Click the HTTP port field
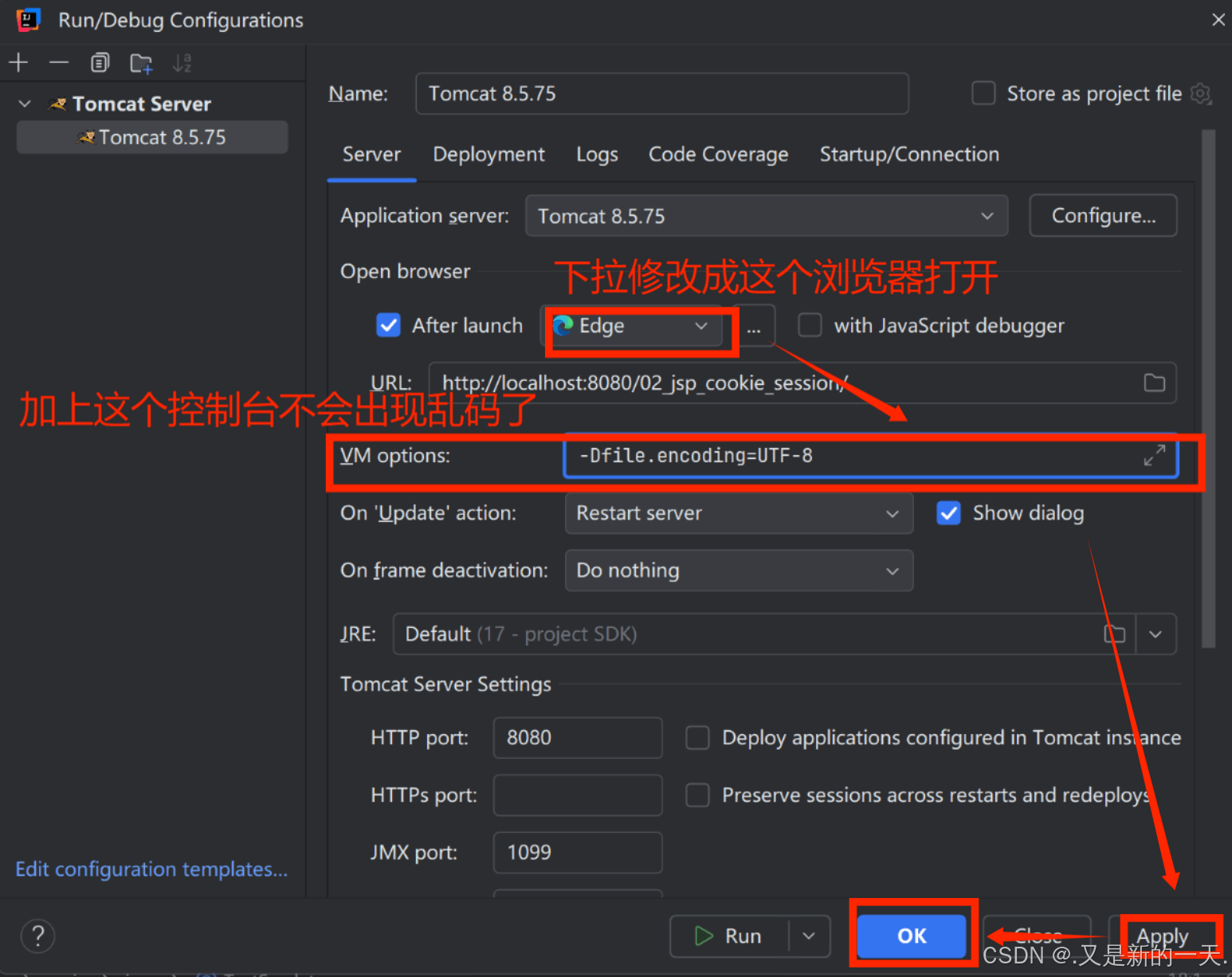 (578, 738)
